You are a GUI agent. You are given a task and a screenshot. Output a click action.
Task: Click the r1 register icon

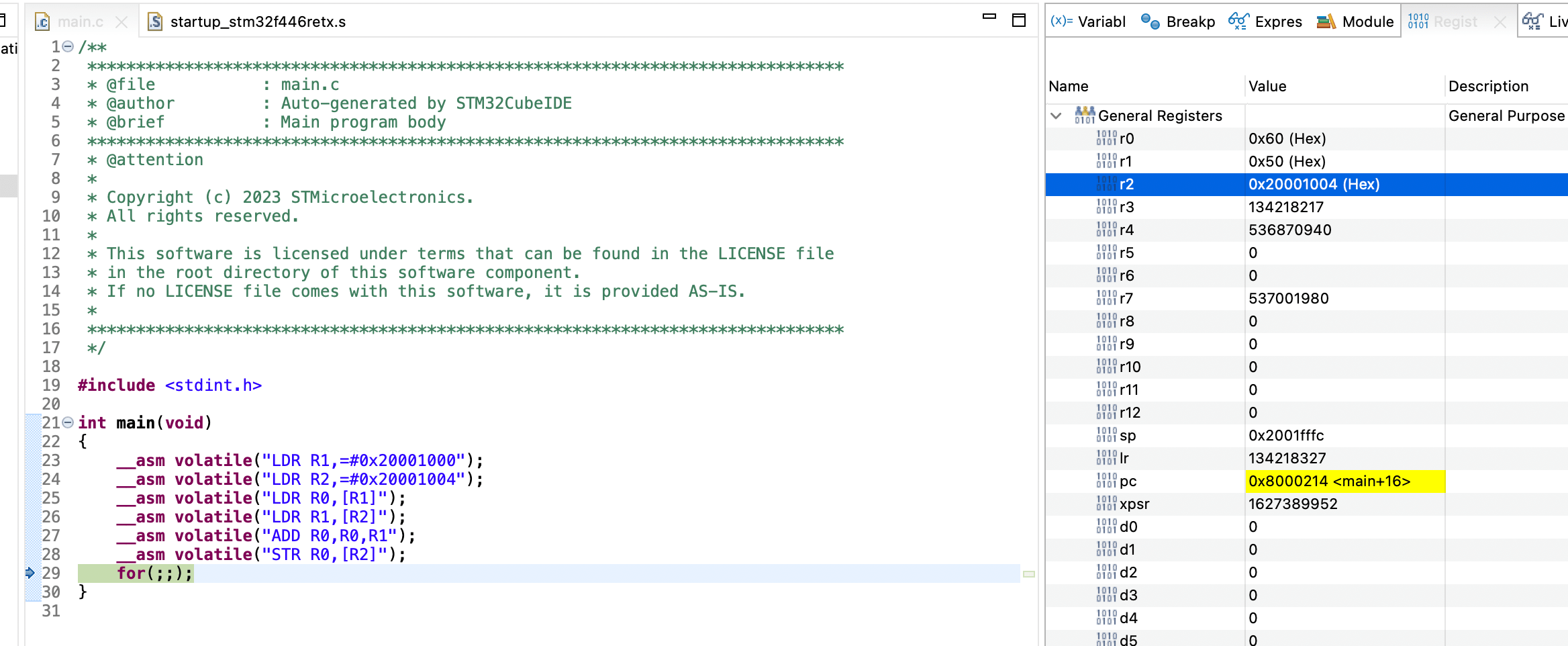tap(1107, 161)
